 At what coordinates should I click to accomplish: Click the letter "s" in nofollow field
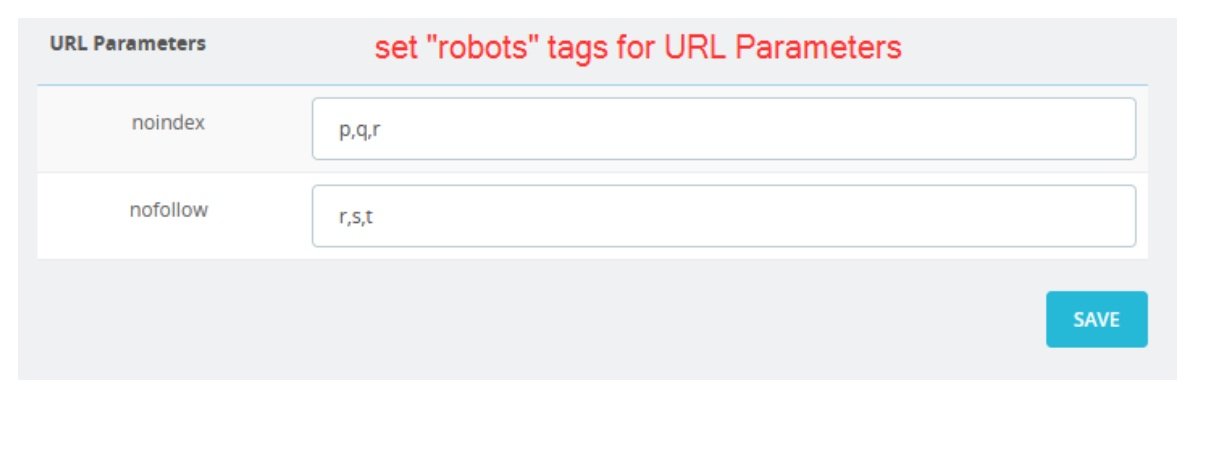[357, 218]
